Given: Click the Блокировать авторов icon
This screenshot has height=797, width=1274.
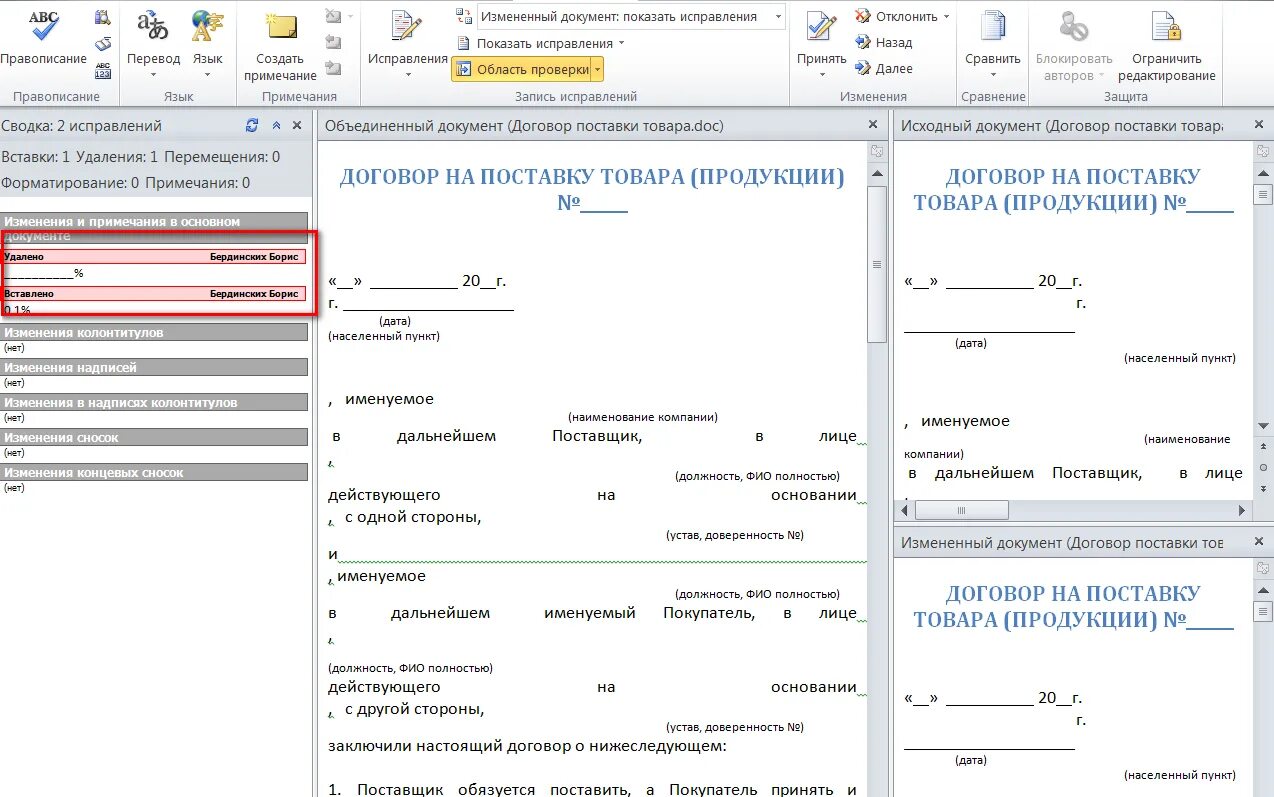Looking at the screenshot, I should coord(1074,28).
